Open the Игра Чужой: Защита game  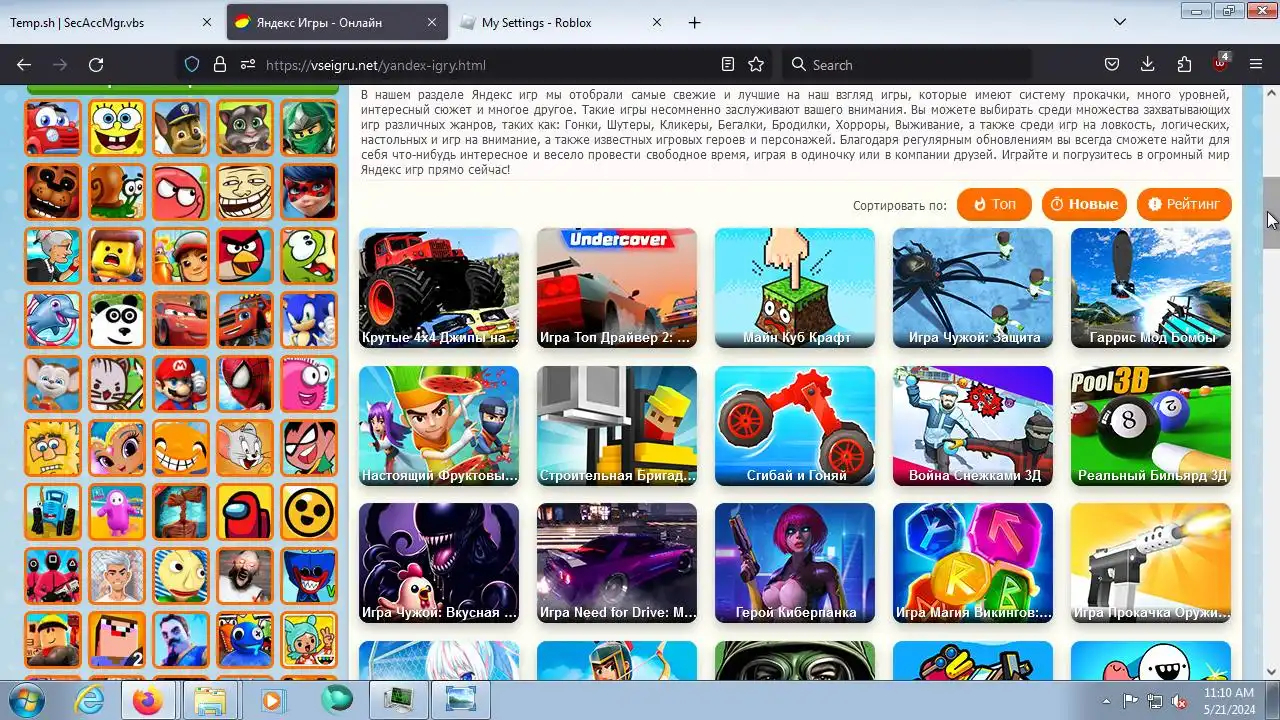point(973,288)
